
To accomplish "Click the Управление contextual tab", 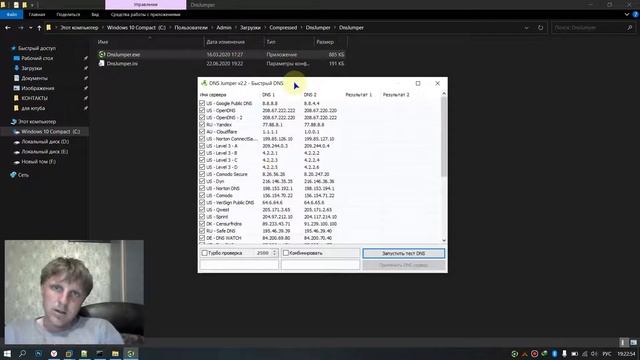I will point(145,4).
